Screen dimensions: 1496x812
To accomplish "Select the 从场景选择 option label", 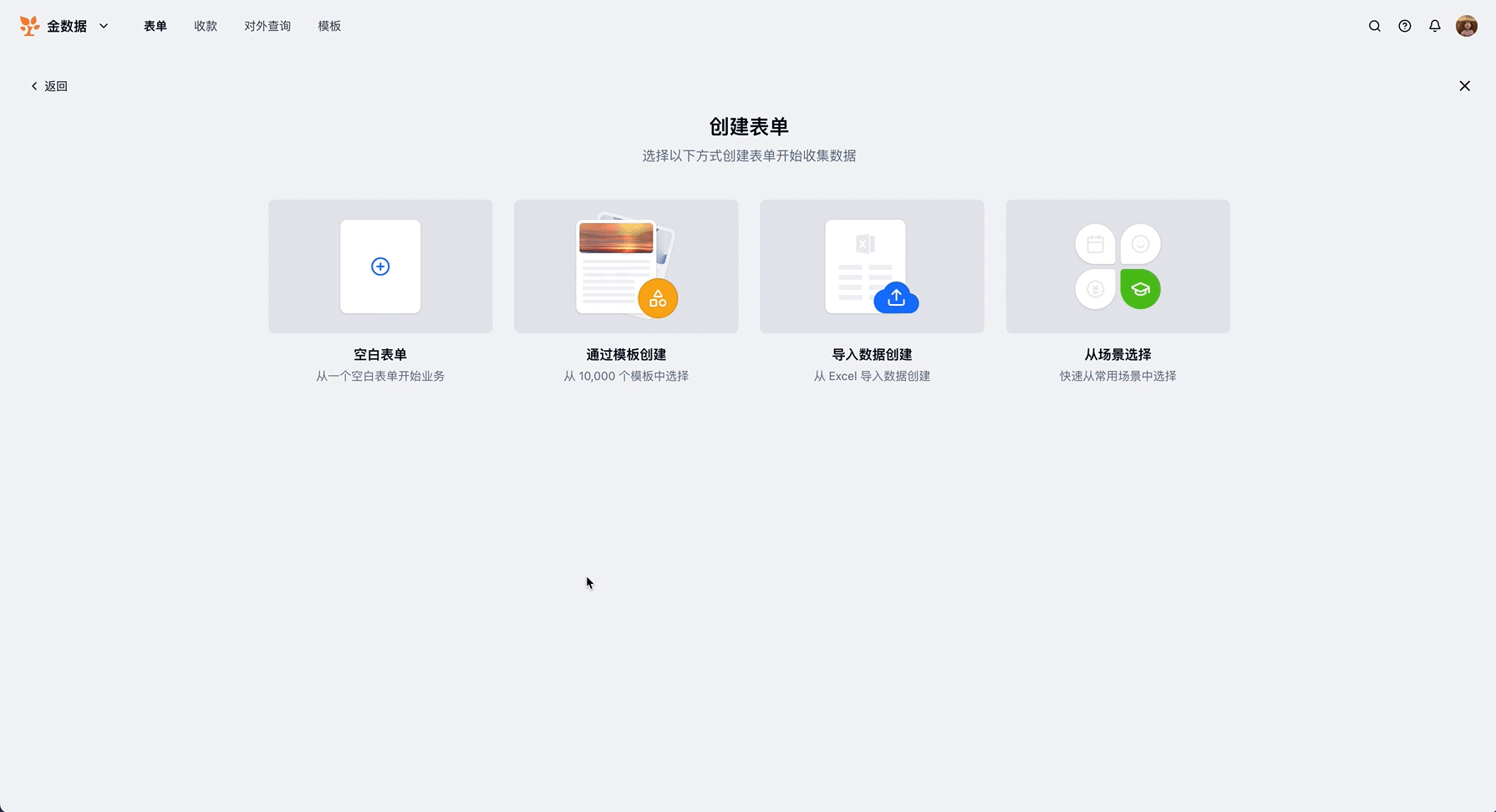I will coord(1117,354).
